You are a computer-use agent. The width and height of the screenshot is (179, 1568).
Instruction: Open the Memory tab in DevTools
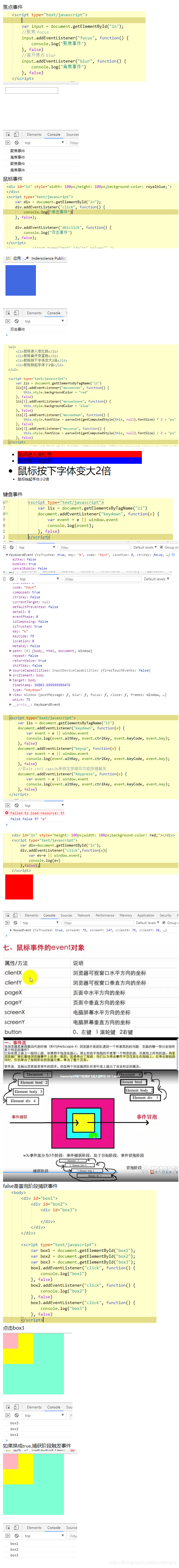coord(126,915)
